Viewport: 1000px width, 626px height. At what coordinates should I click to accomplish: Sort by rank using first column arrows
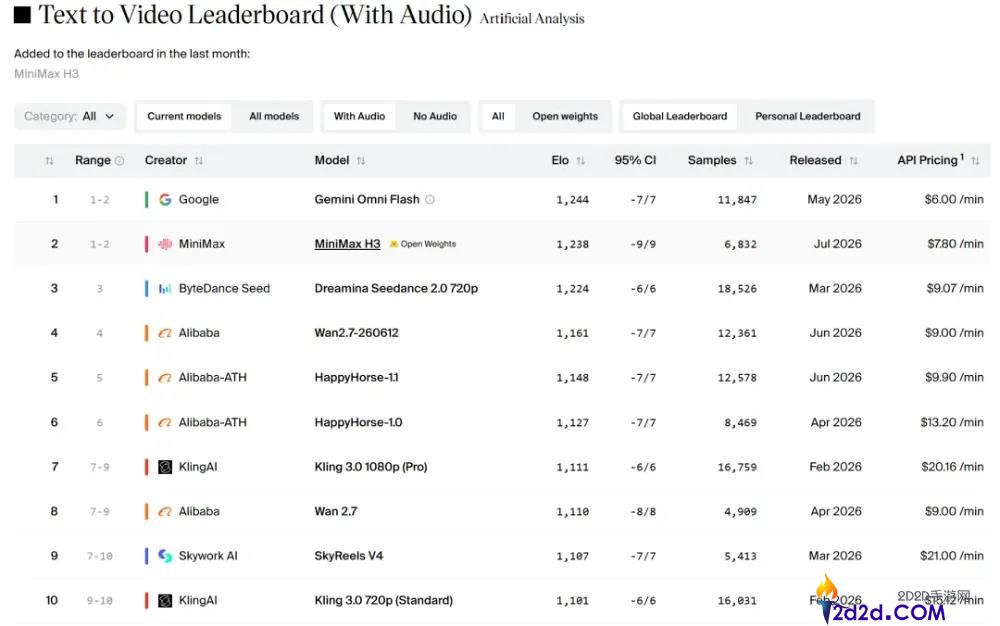50,161
